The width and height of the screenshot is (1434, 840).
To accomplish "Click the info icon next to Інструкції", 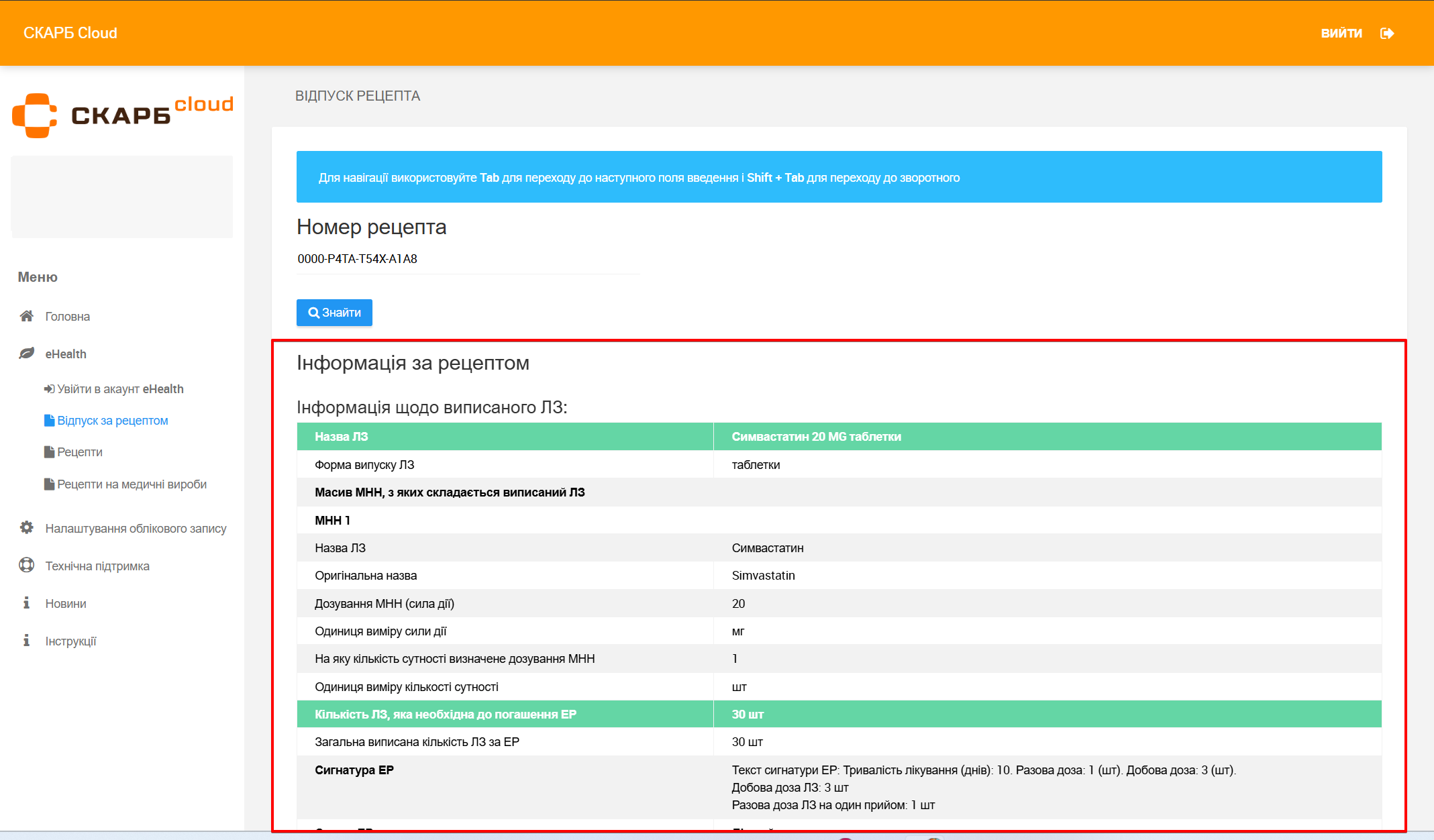I will click(x=27, y=641).
